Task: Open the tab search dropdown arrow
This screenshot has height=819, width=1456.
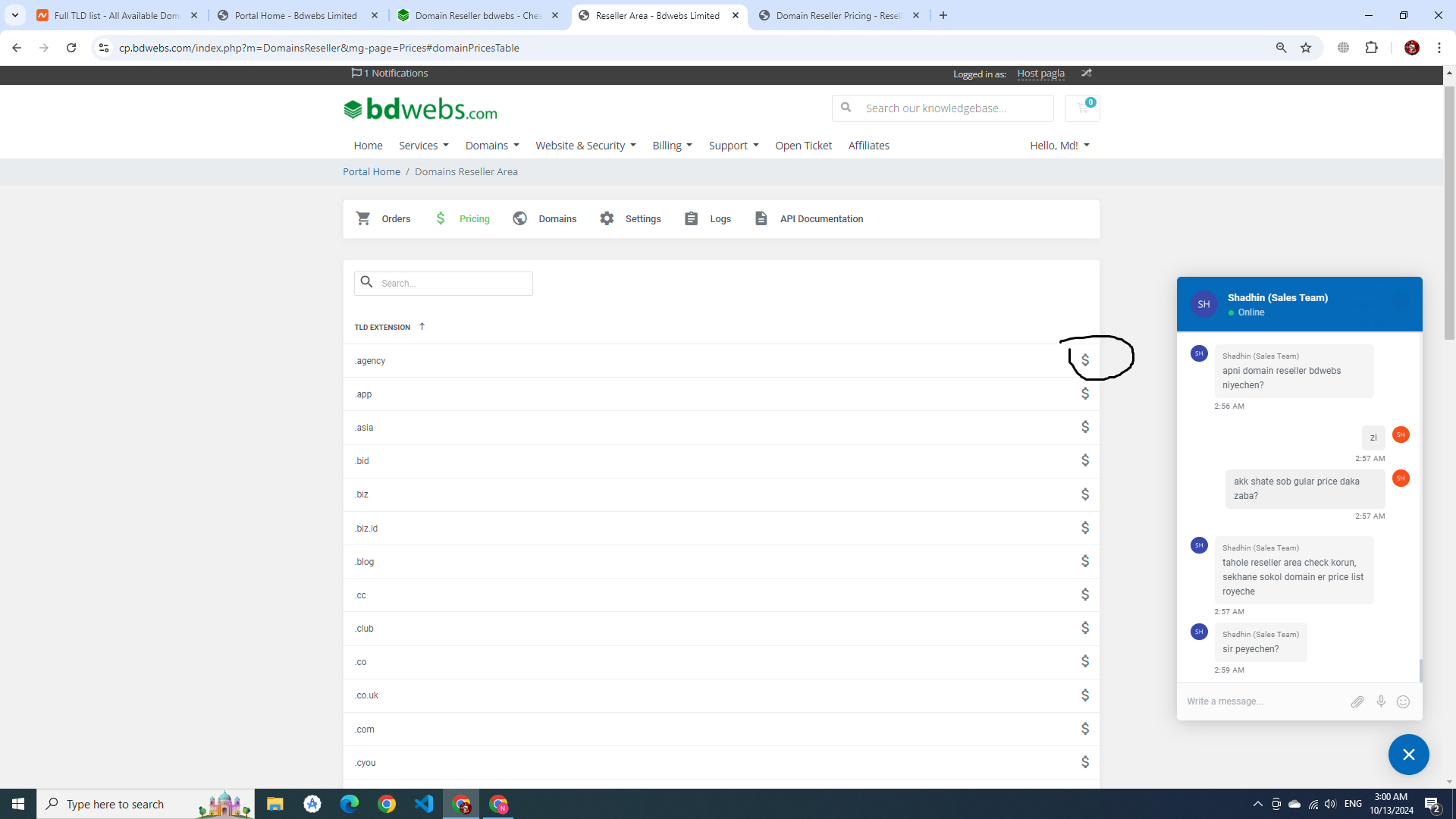Action: [15, 15]
